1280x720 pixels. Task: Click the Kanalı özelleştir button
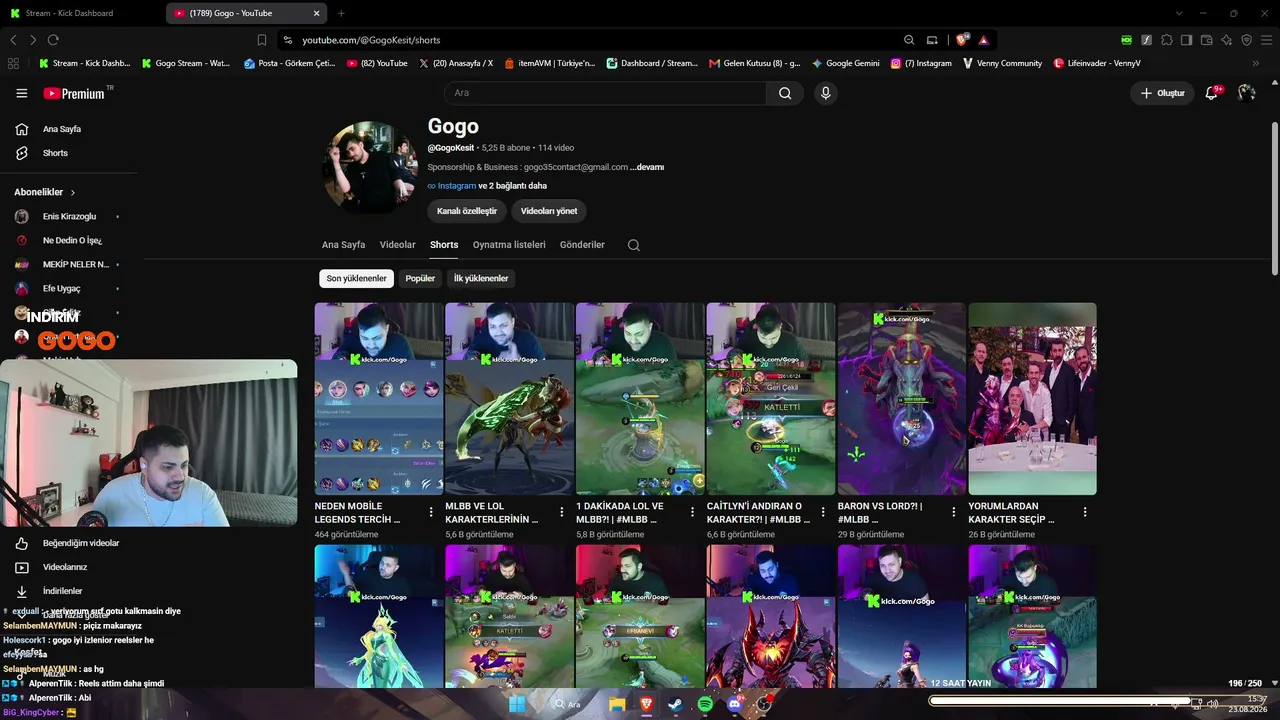[467, 211]
